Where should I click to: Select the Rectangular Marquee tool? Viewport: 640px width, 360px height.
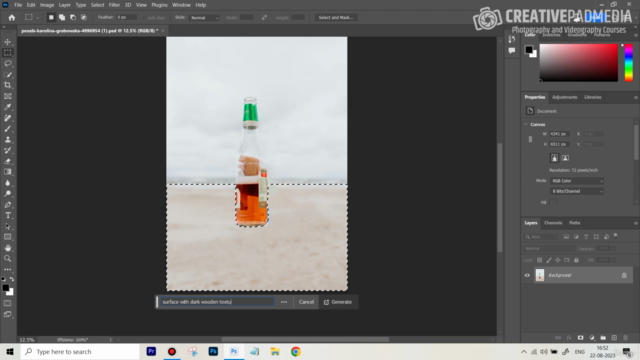pyautogui.click(x=8, y=53)
